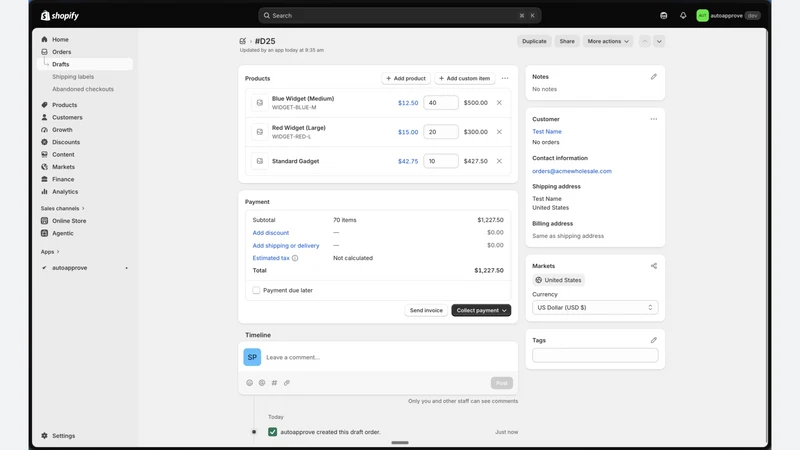The image size is (800, 450).
Task: Click orders@acmewholesale.com email link
Action: pyautogui.click(x=571, y=171)
